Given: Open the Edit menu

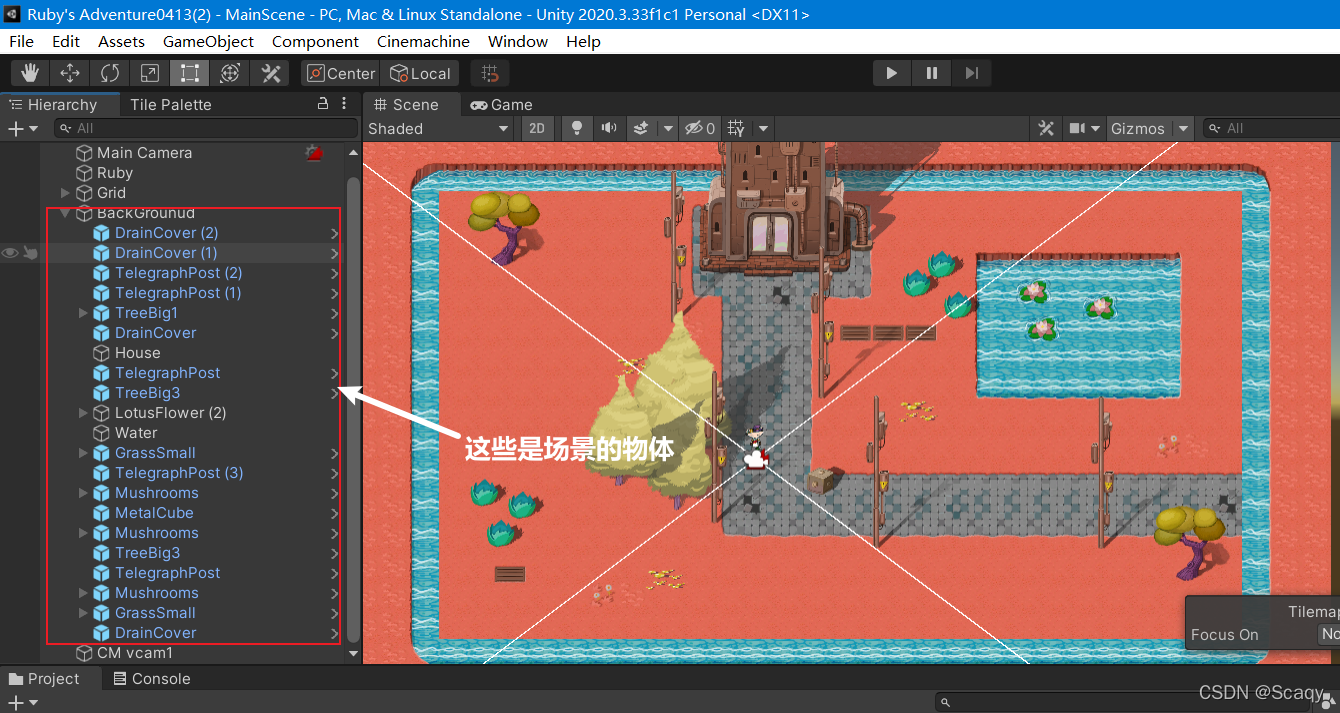Looking at the screenshot, I should (66, 41).
